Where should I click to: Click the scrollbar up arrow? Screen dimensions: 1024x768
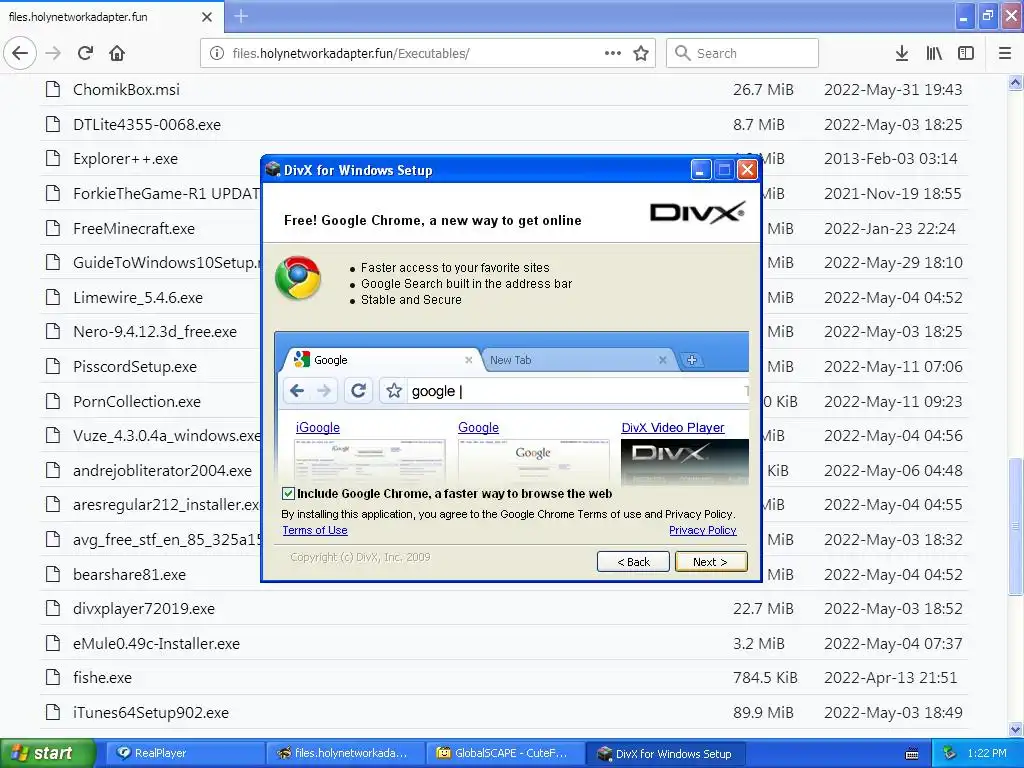tap(1015, 82)
